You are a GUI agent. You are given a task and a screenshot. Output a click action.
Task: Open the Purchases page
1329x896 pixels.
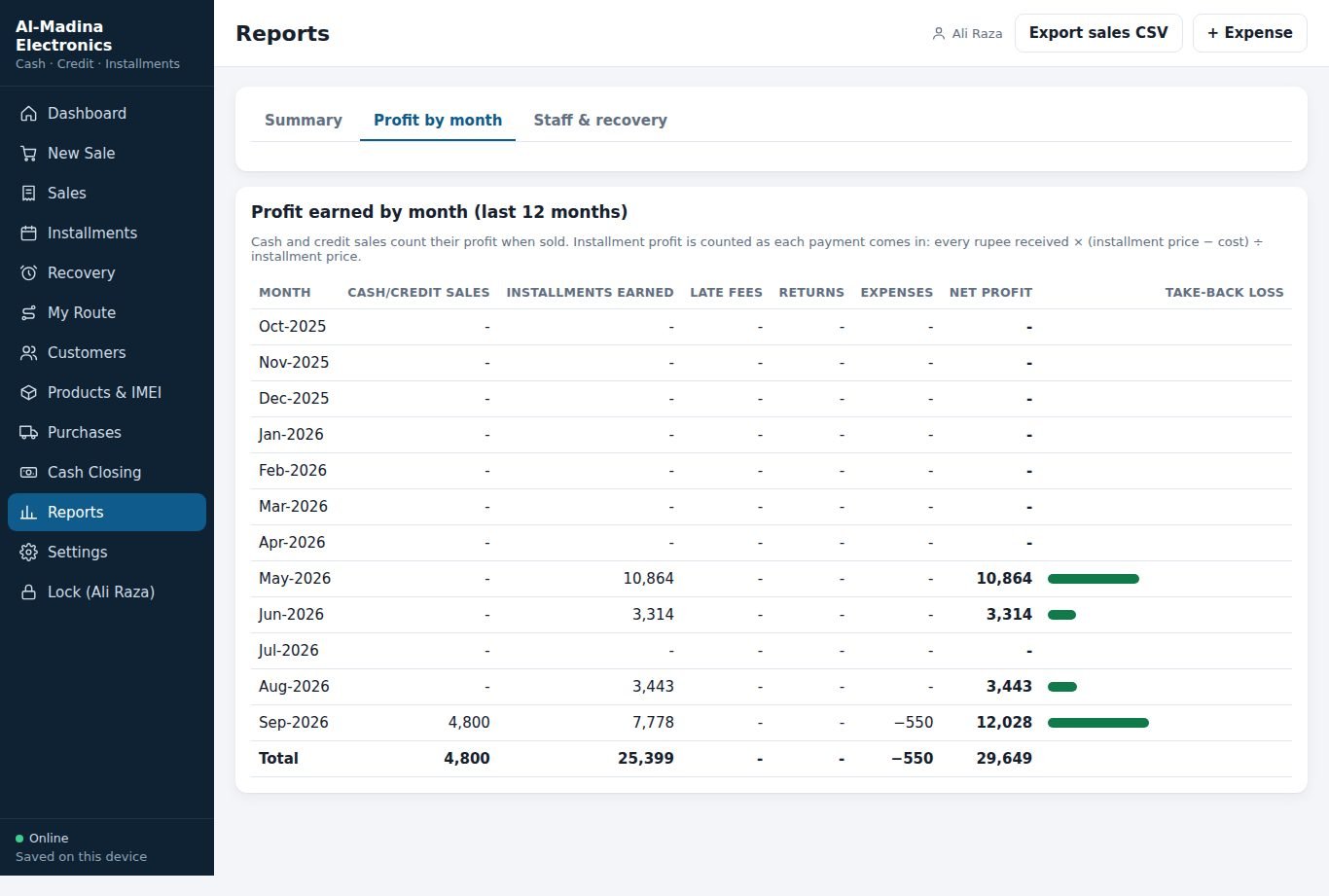[107, 432]
